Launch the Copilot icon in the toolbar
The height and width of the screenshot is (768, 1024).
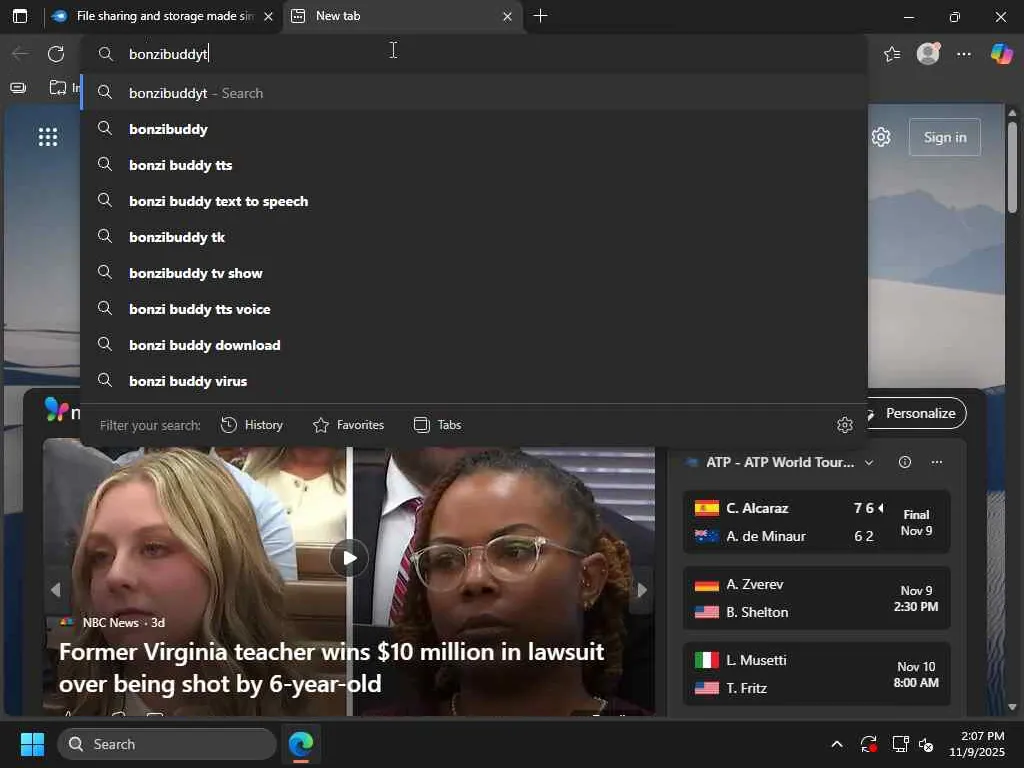pos(1001,54)
